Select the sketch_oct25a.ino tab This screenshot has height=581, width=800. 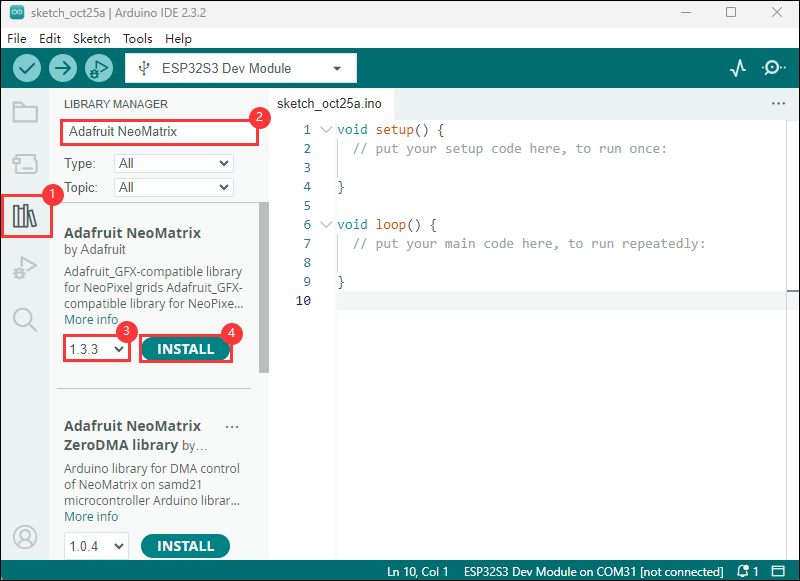(x=330, y=104)
